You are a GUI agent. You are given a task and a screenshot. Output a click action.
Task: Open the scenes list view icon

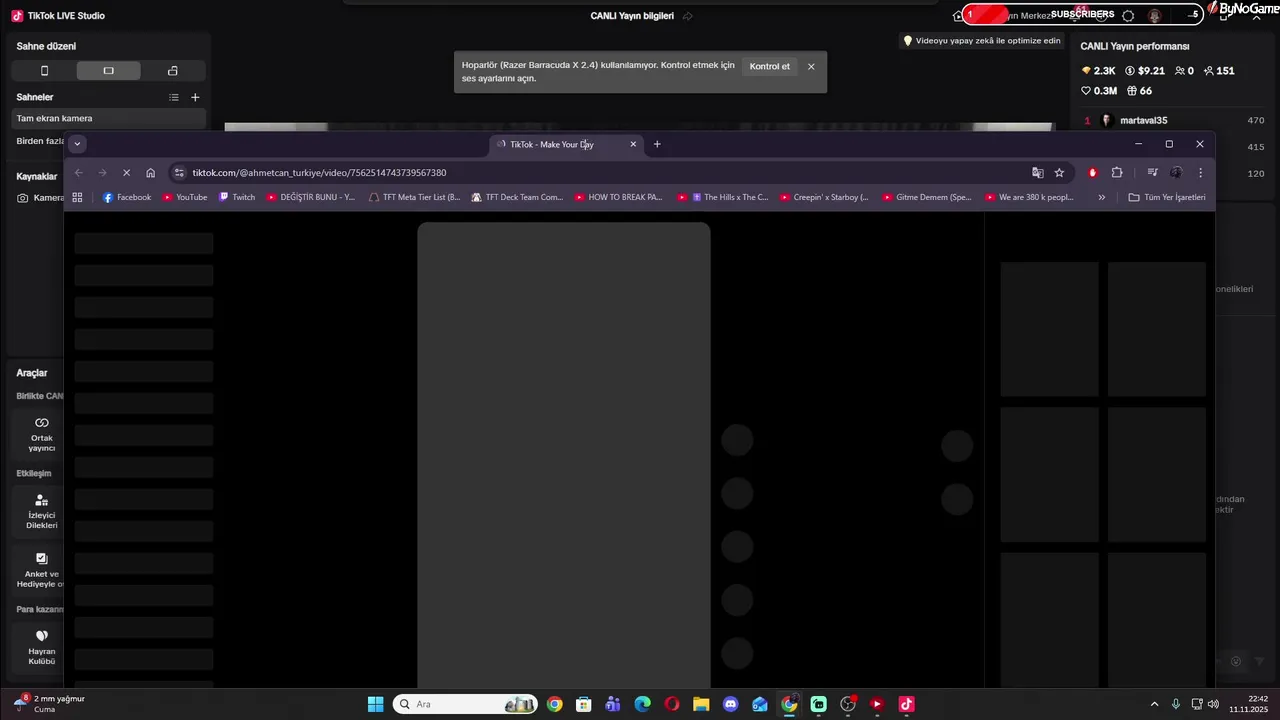pyautogui.click(x=174, y=97)
